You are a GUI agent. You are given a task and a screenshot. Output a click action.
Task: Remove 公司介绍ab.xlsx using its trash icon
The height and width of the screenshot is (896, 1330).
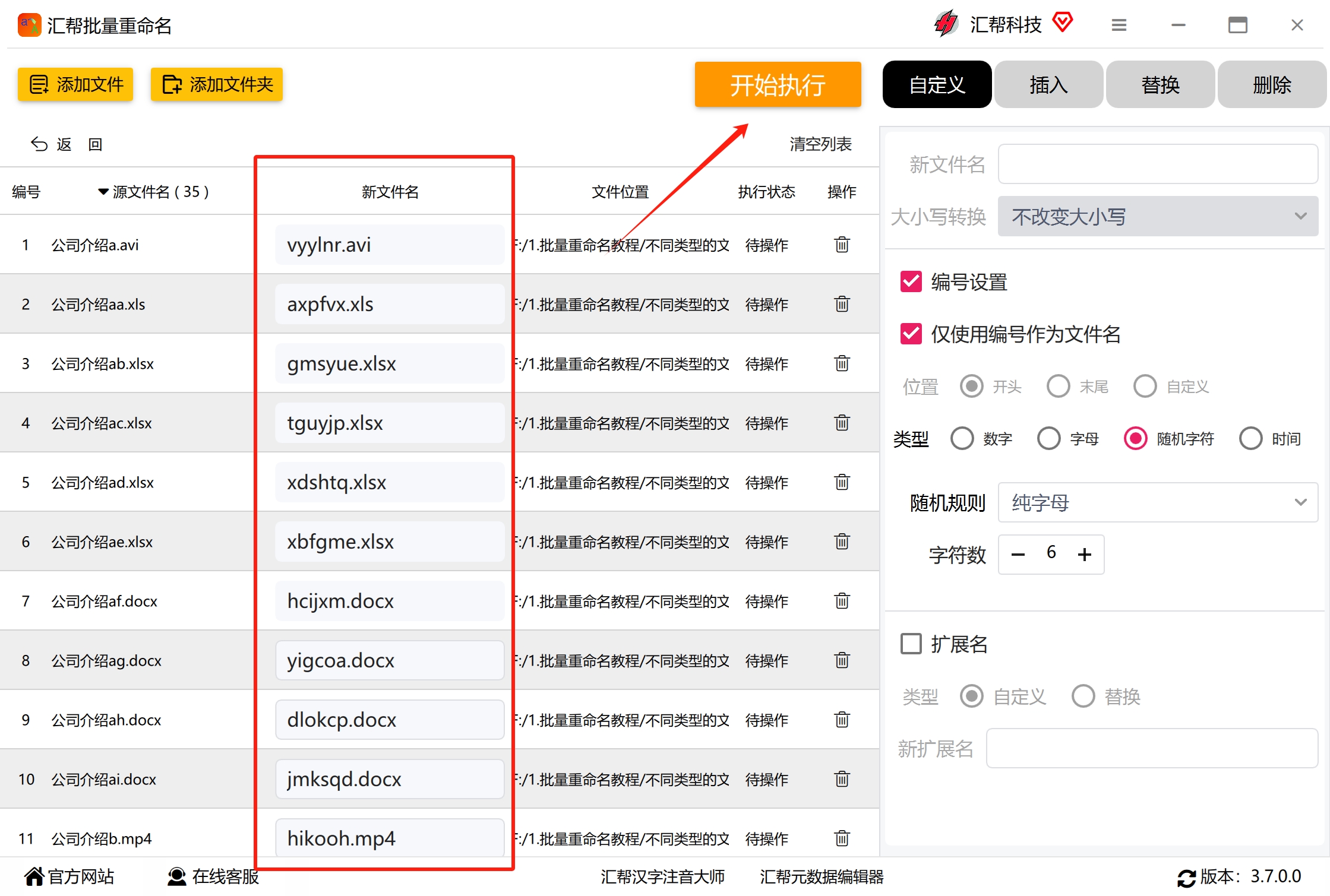pos(842,363)
